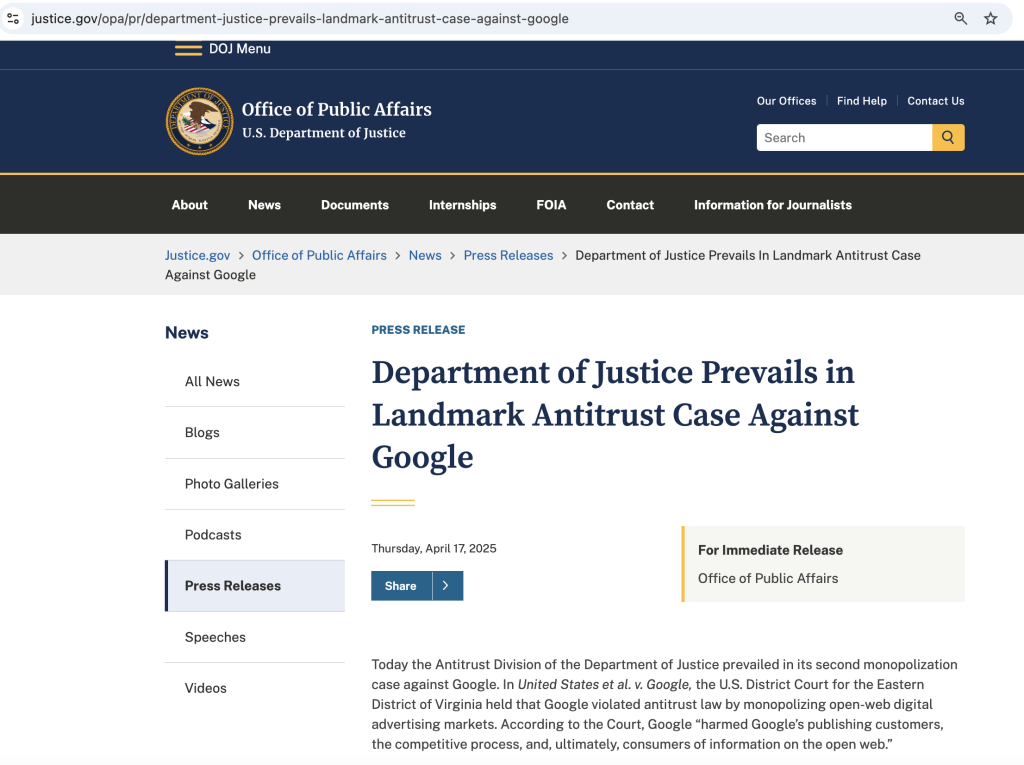Follow the Find Help link
This screenshot has height=765, width=1024.
click(861, 101)
